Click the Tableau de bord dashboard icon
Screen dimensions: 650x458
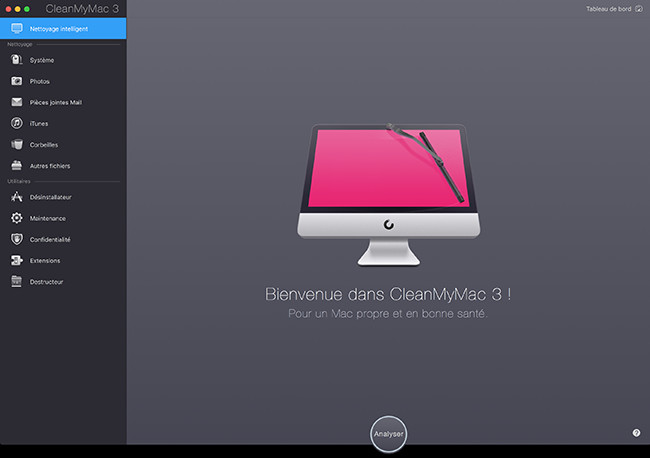coord(638,9)
